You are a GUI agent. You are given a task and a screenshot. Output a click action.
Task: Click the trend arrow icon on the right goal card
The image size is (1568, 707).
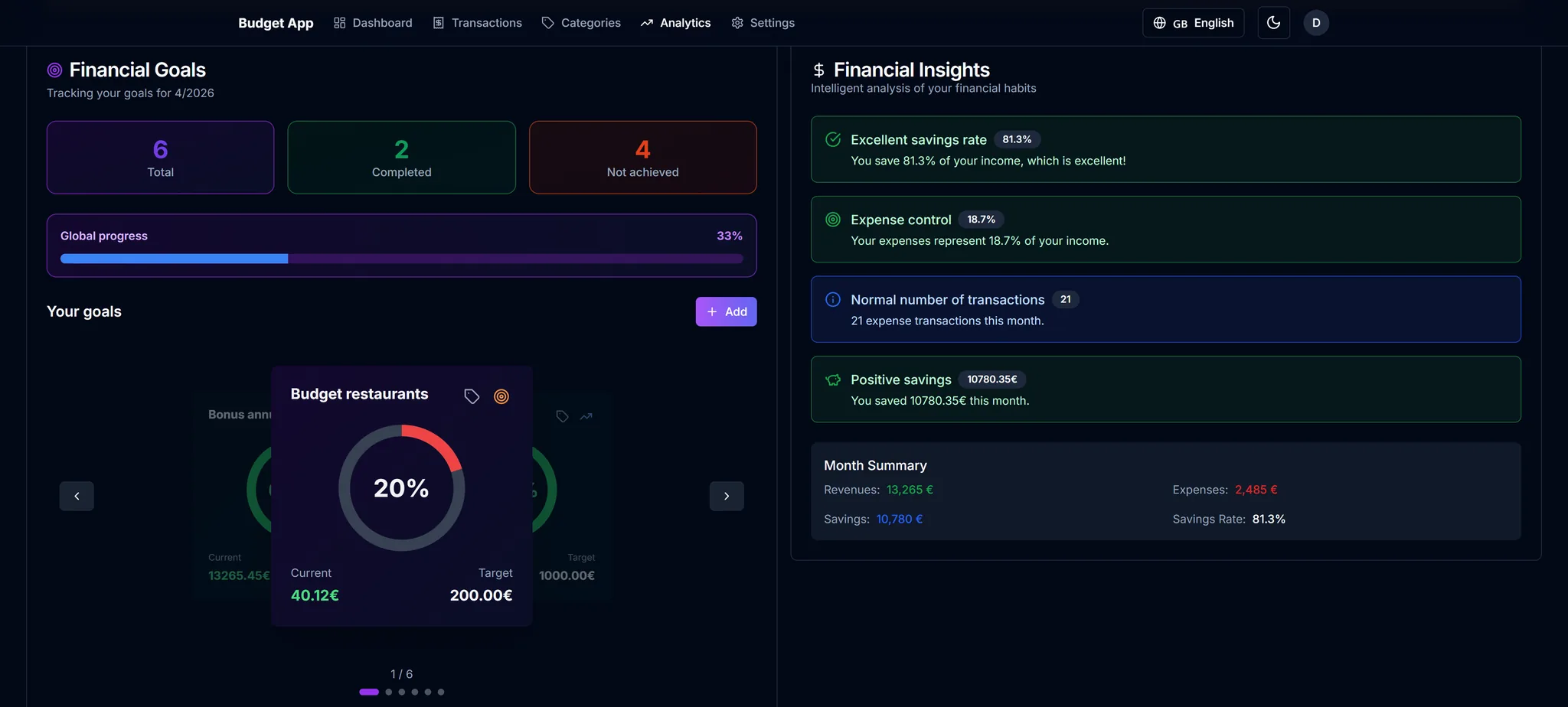coord(586,416)
